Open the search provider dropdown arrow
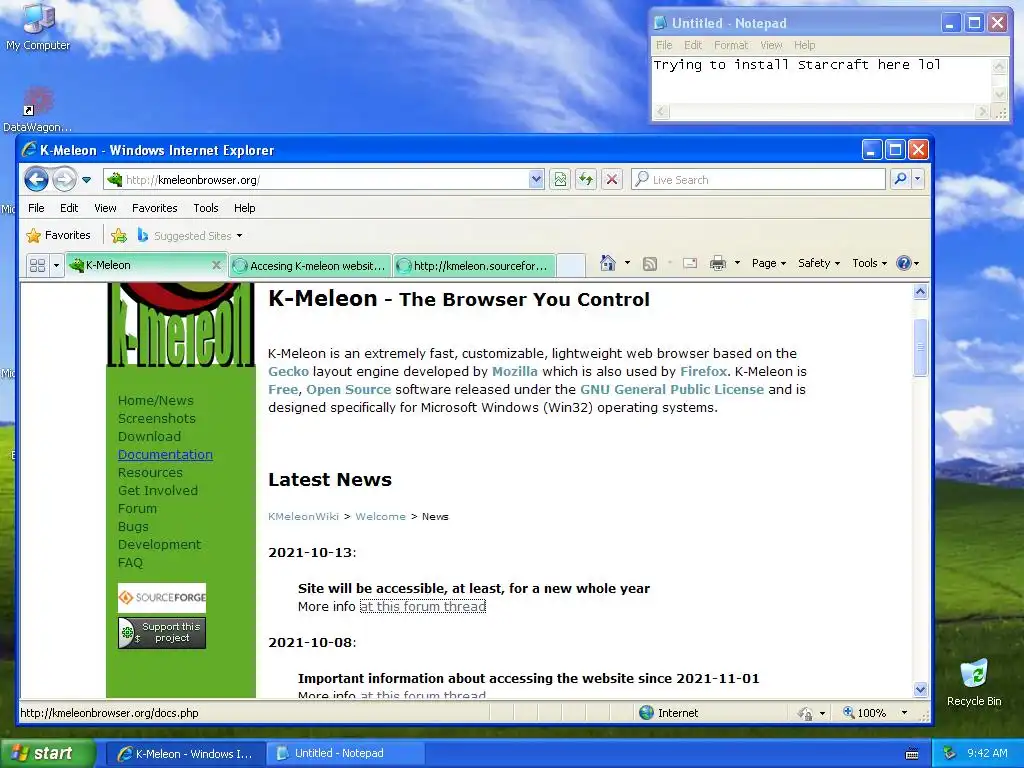This screenshot has width=1024, height=768. coord(918,179)
